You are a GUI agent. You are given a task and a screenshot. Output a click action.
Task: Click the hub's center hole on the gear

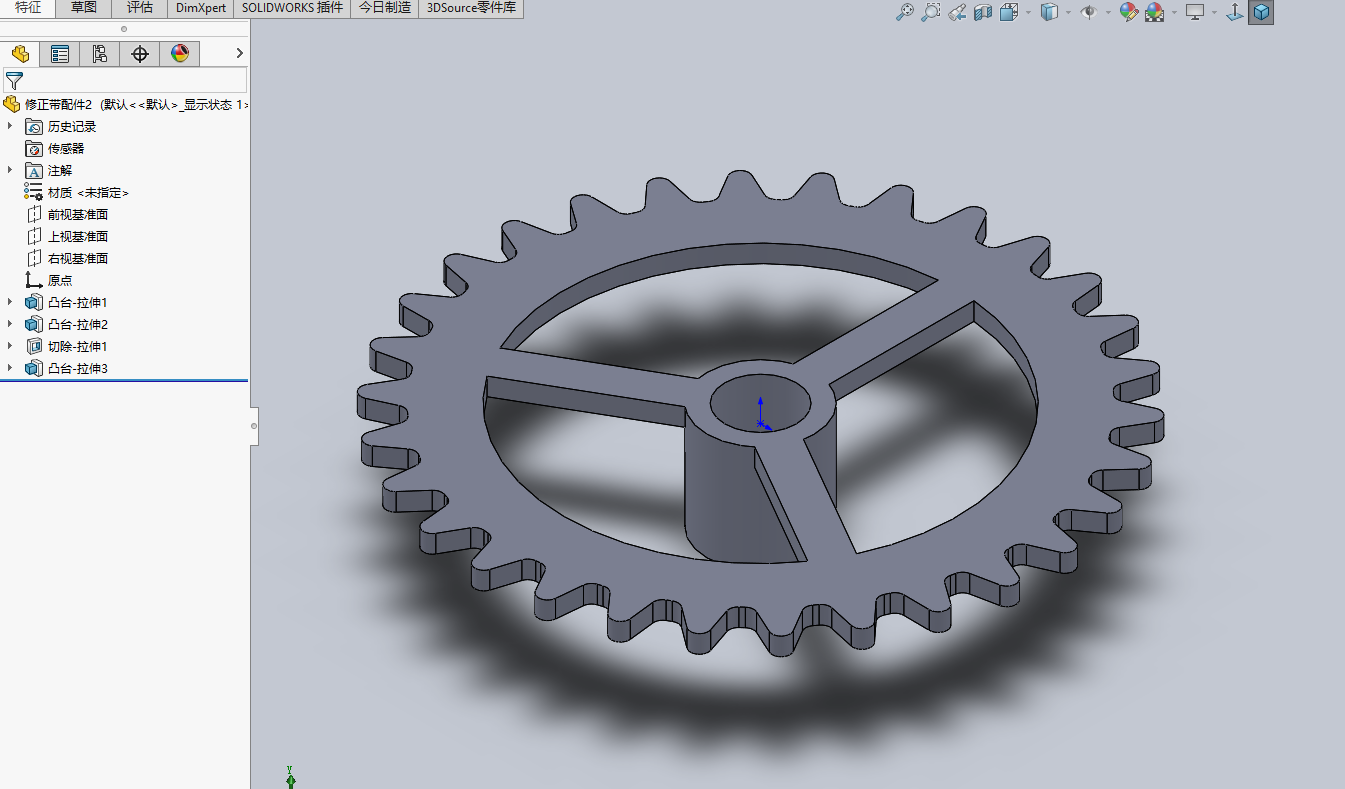[760, 405]
